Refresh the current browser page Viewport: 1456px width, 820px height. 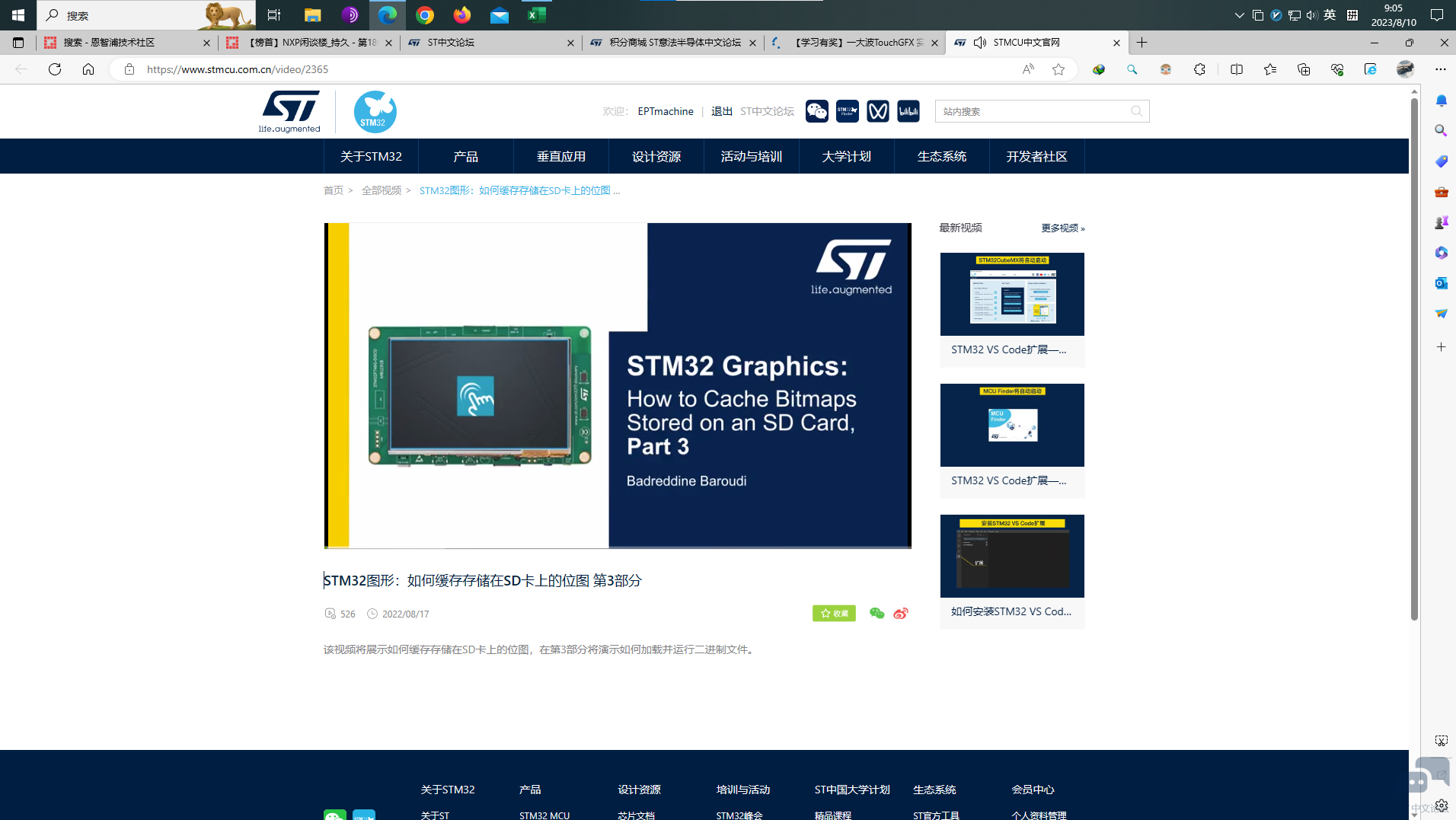[55, 69]
